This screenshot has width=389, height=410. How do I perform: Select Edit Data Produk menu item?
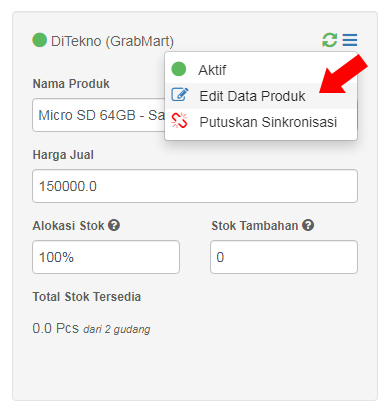261,96
